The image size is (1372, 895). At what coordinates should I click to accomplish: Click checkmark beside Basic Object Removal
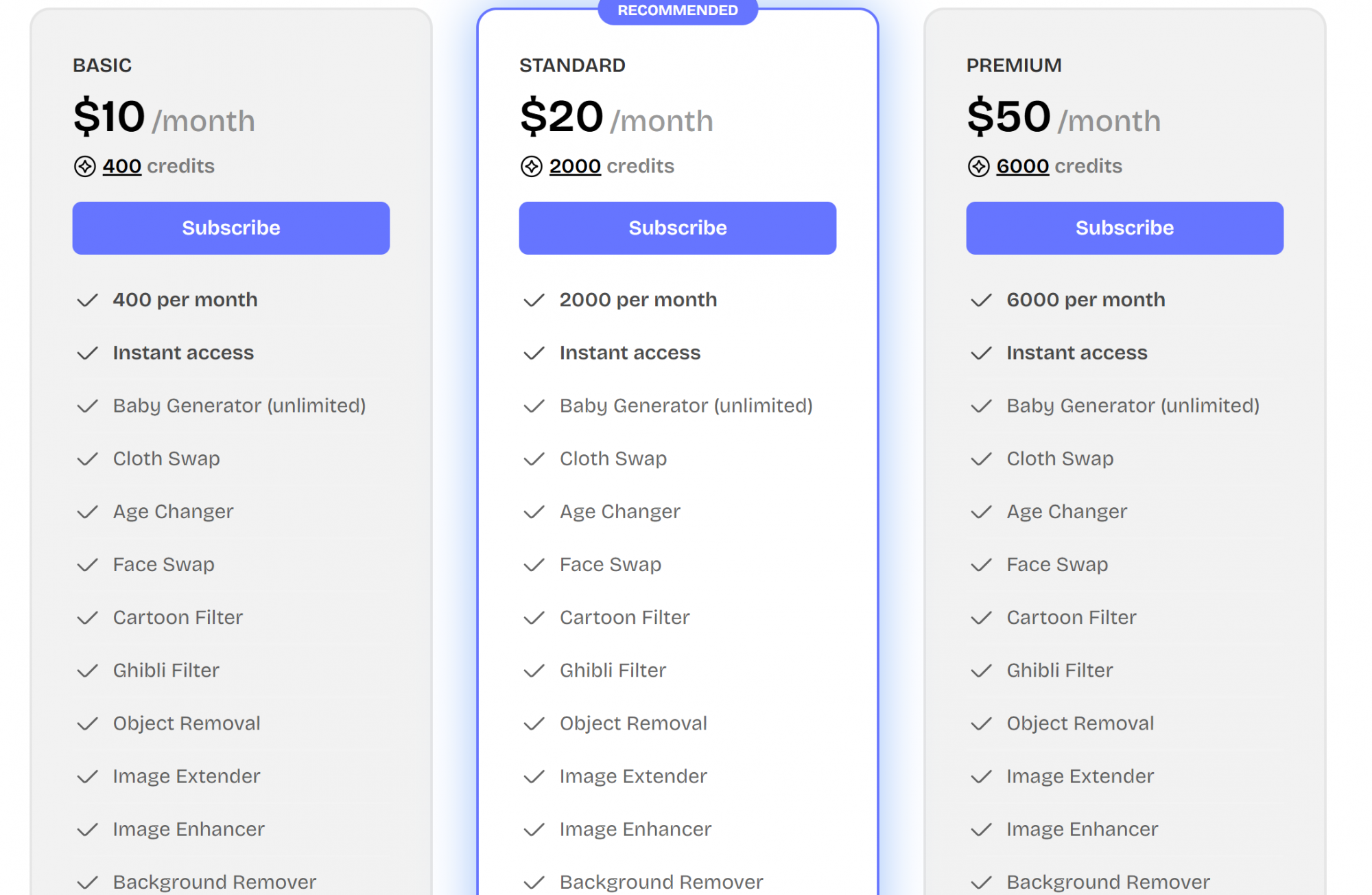tap(87, 724)
